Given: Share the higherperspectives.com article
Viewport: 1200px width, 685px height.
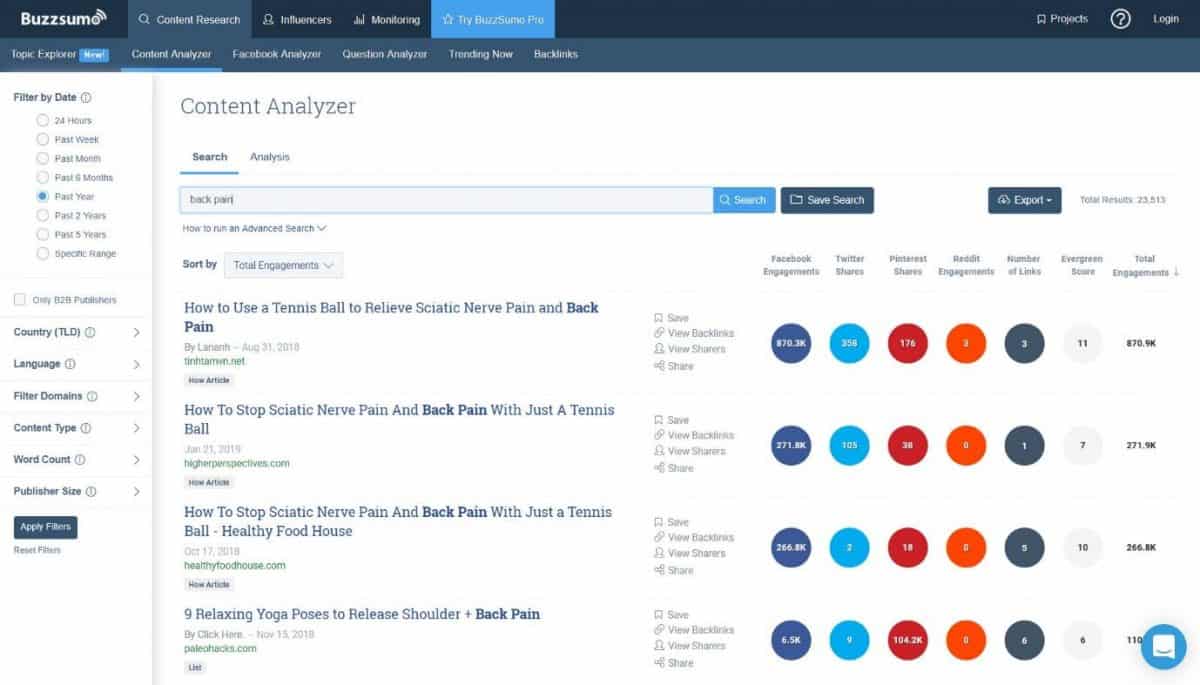Looking at the screenshot, I should (673, 468).
